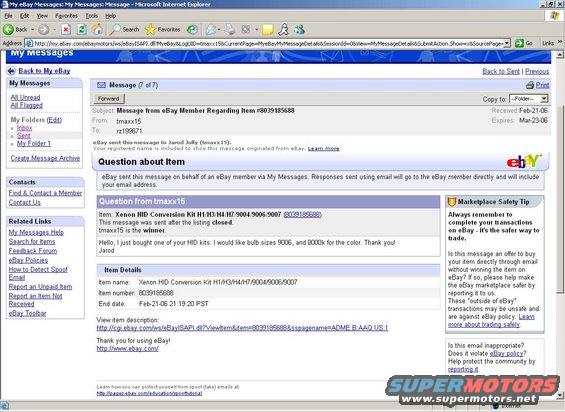The width and height of the screenshot is (565, 412).
Task: Click the Edit page toolbar icon
Action: tap(246, 30)
